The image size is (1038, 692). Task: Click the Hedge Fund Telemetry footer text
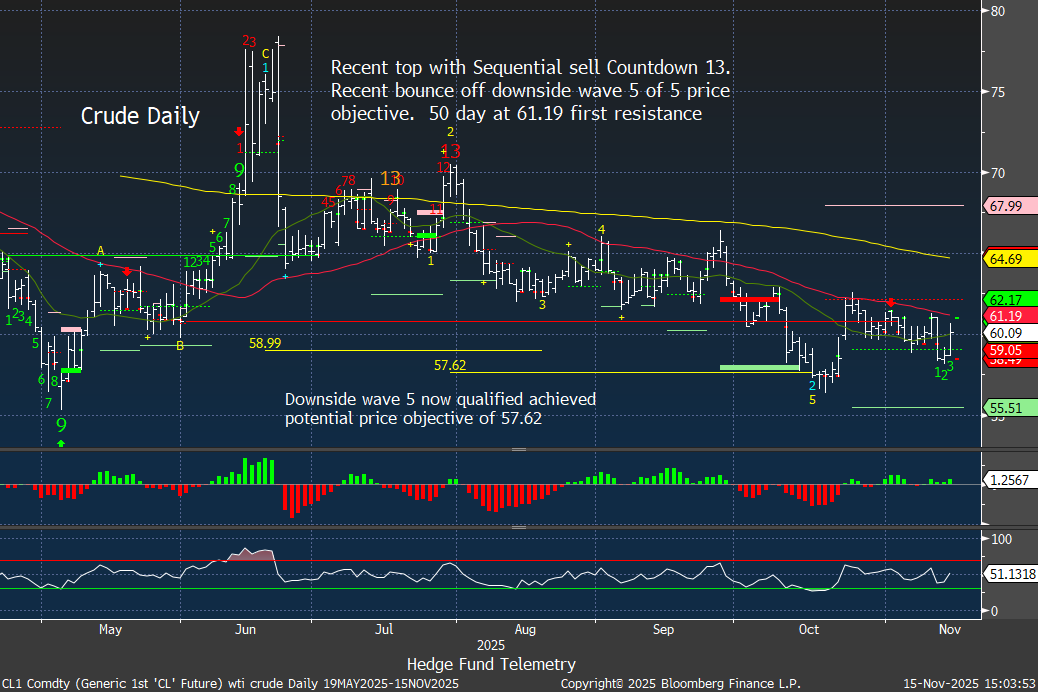pyautogui.click(x=491, y=664)
